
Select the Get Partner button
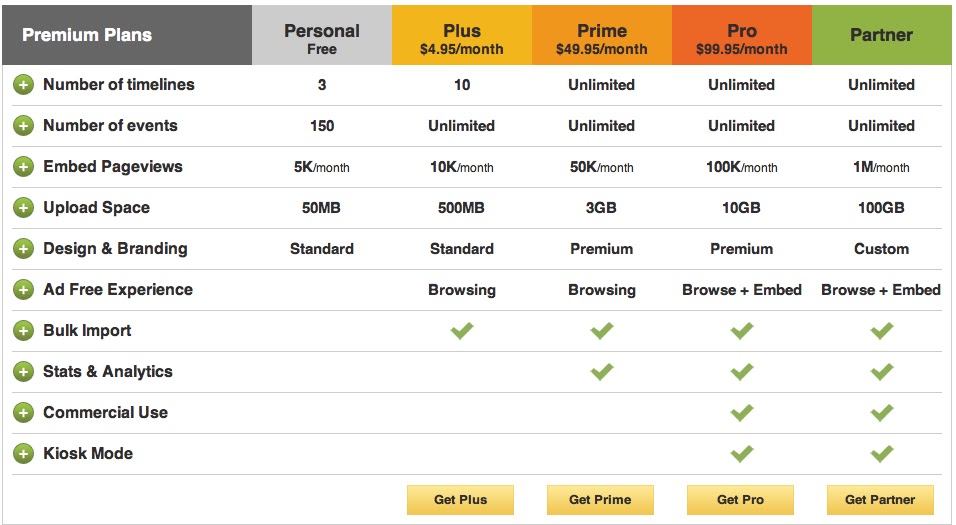point(880,500)
